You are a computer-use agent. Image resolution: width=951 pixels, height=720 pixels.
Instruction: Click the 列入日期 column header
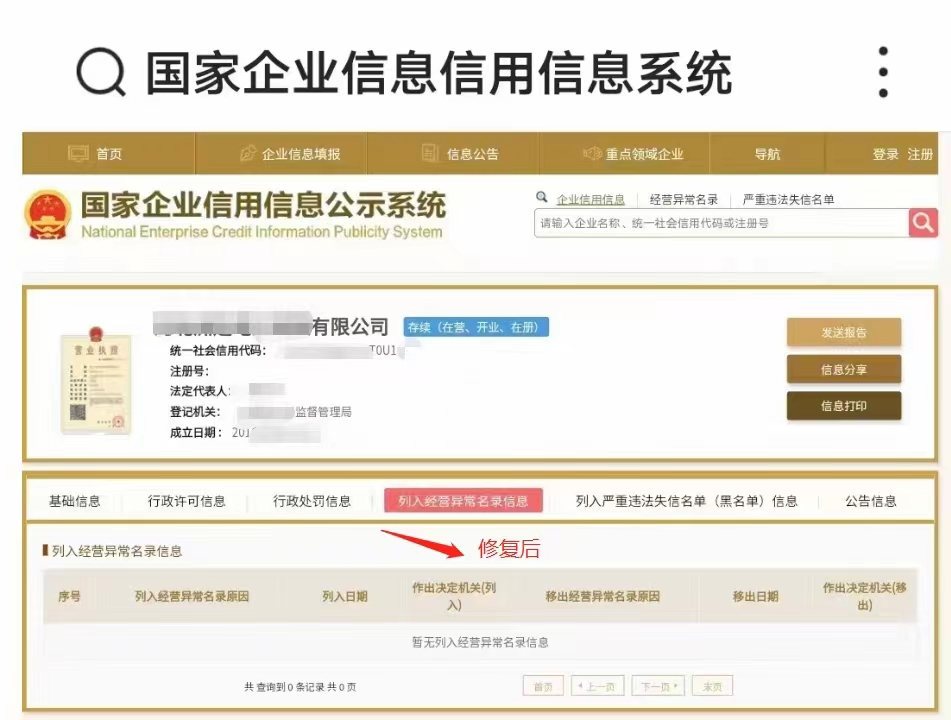345,596
